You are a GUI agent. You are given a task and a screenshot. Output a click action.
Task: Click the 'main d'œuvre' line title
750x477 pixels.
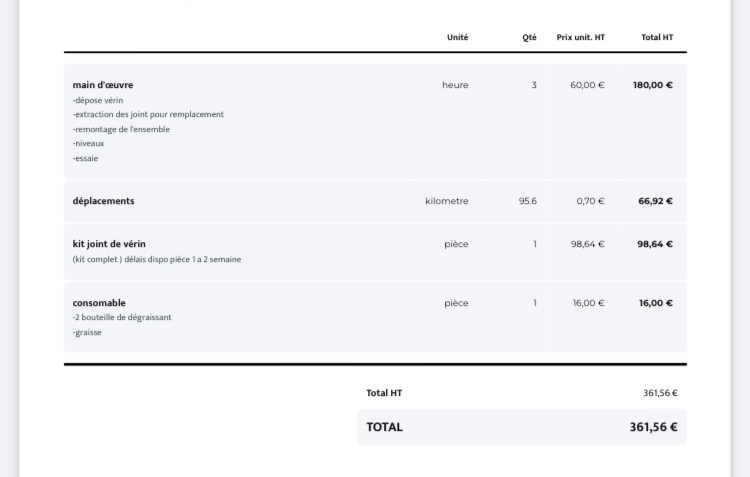103,85
